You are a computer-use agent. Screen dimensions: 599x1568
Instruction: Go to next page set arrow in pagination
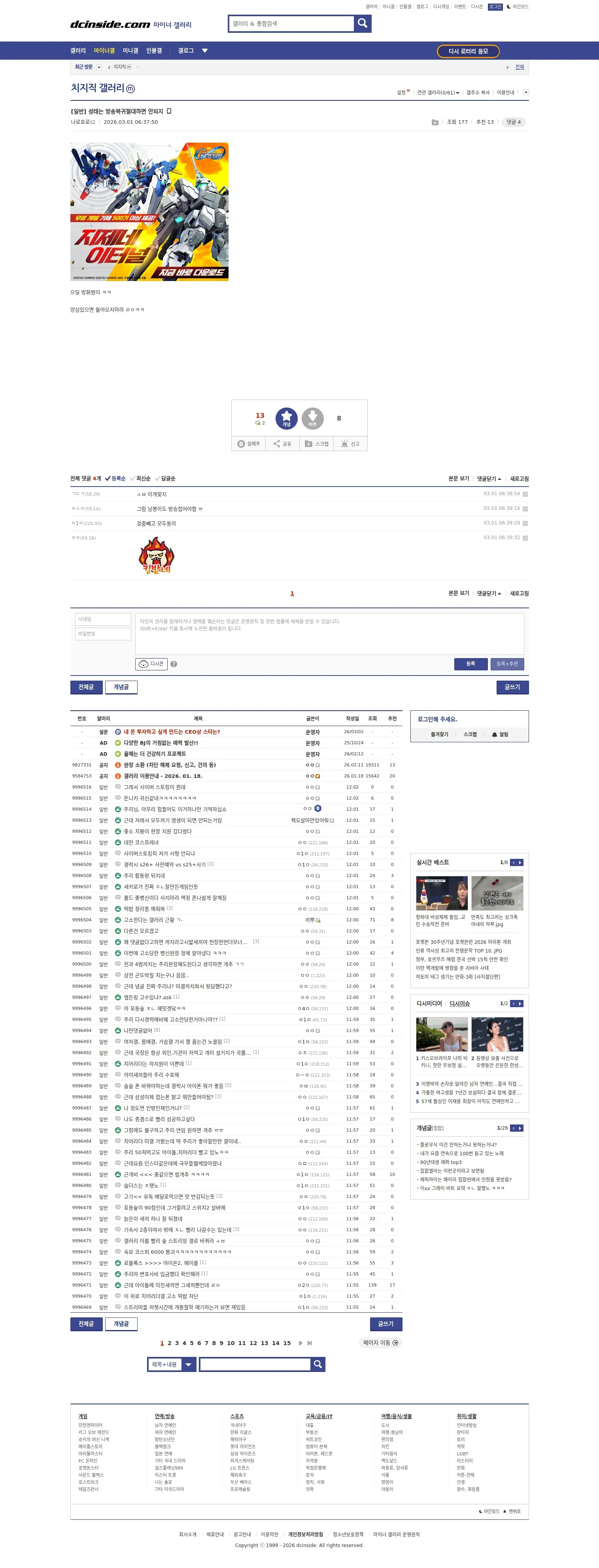pos(301,1343)
